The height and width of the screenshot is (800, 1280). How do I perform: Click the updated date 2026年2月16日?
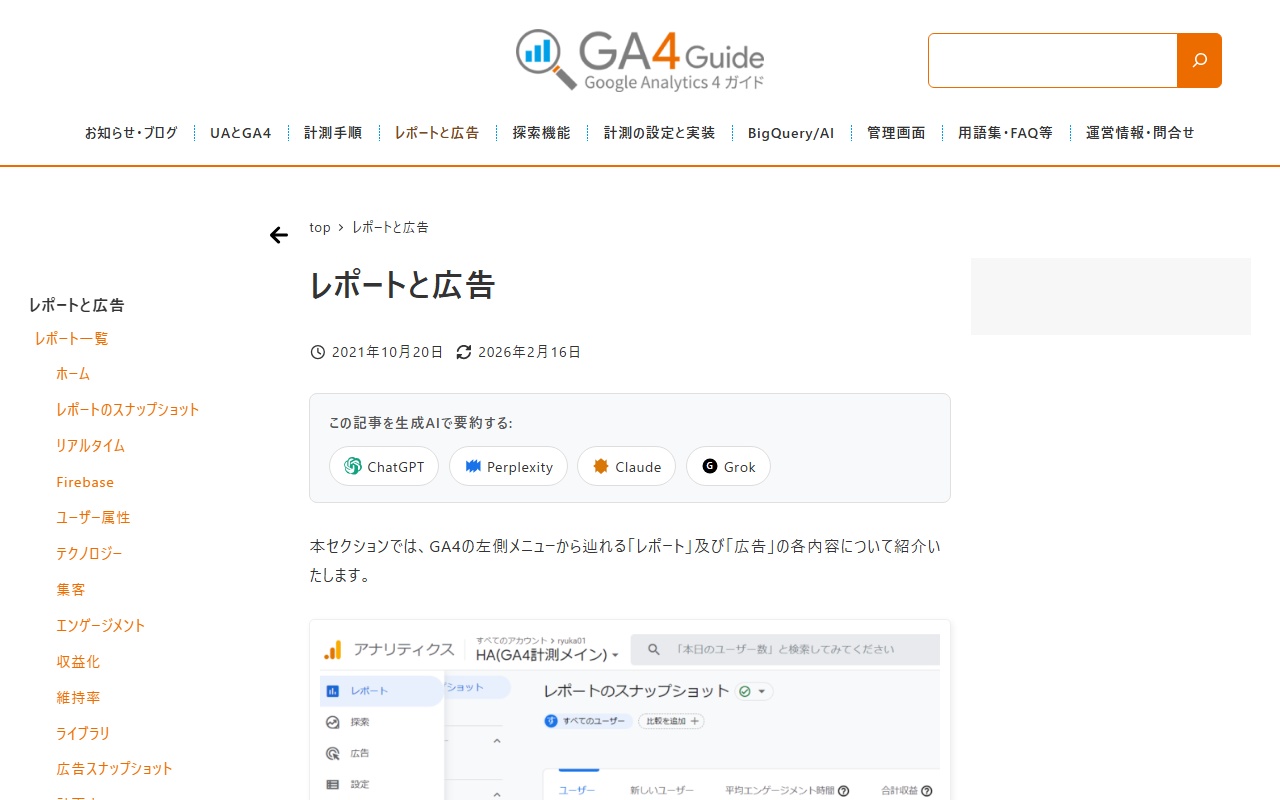(x=529, y=352)
